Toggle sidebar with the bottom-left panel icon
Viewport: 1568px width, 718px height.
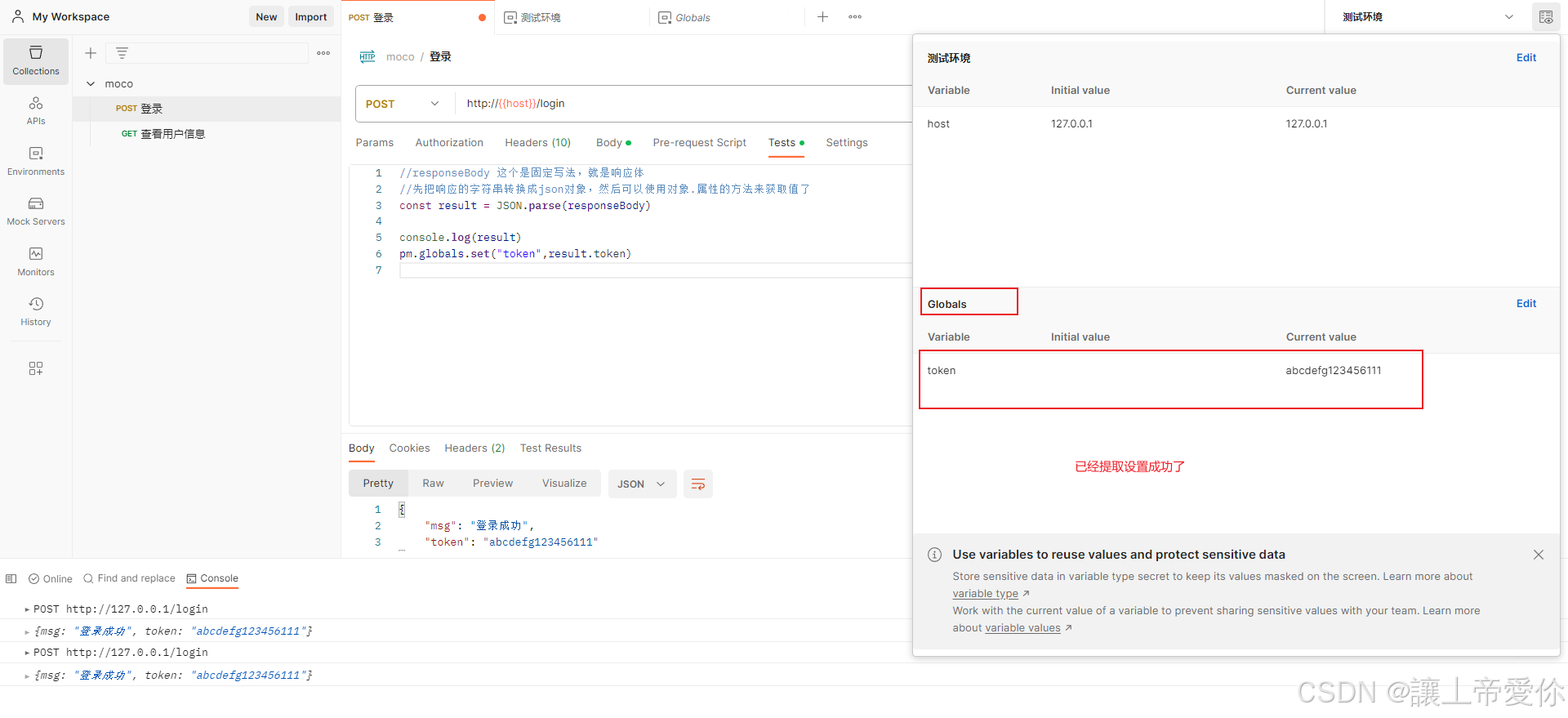click(11, 578)
